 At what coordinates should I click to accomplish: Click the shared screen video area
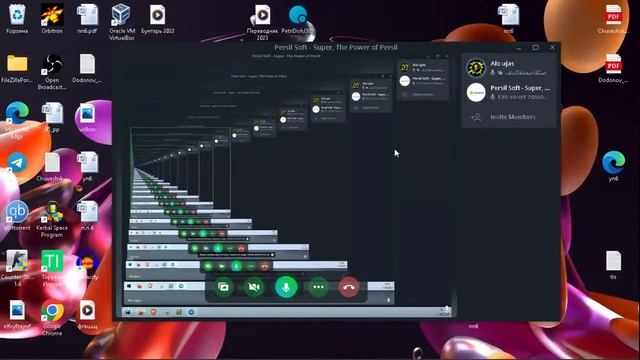pos(286,186)
